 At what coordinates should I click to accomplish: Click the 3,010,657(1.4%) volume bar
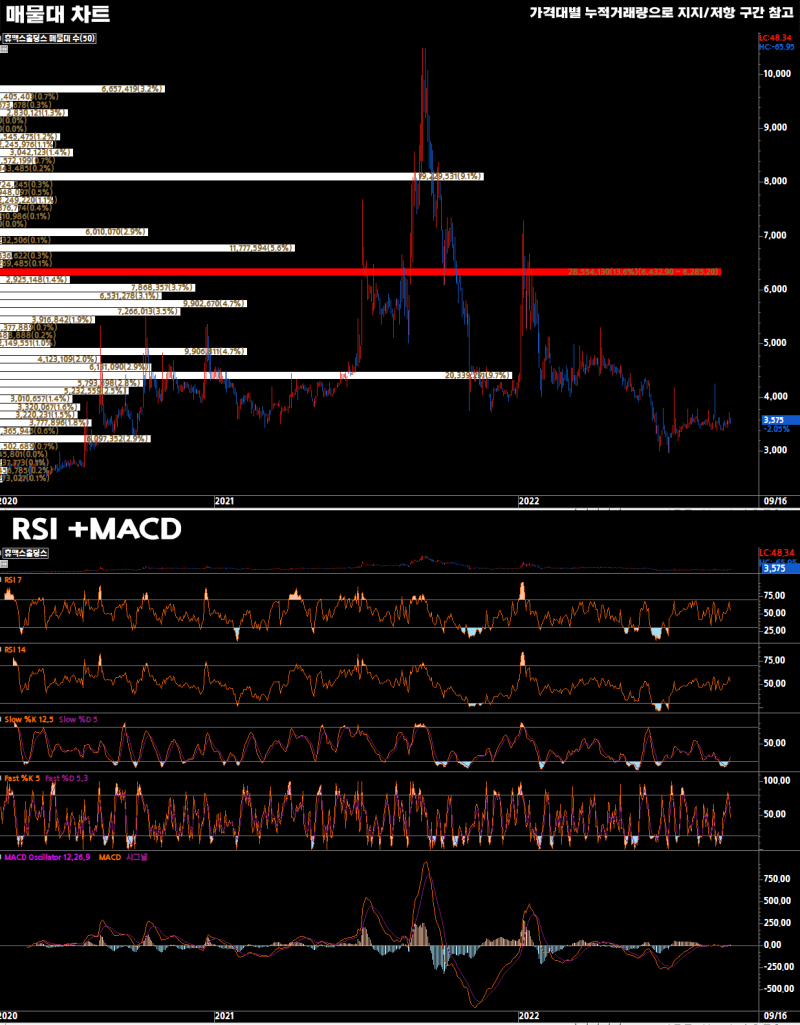[x=36, y=399]
